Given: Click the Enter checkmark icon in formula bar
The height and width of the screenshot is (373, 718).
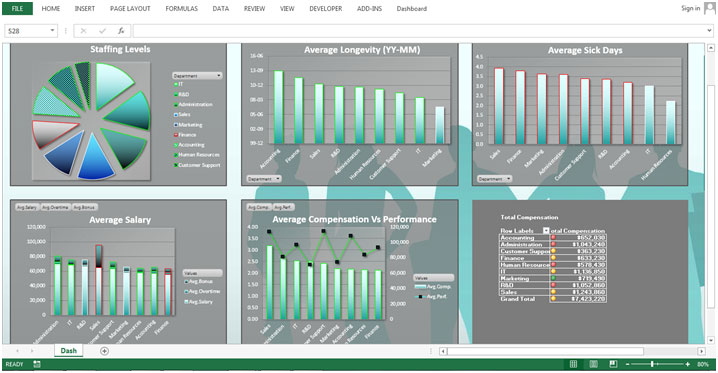Looking at the screenshot, I should coord(102,31).
